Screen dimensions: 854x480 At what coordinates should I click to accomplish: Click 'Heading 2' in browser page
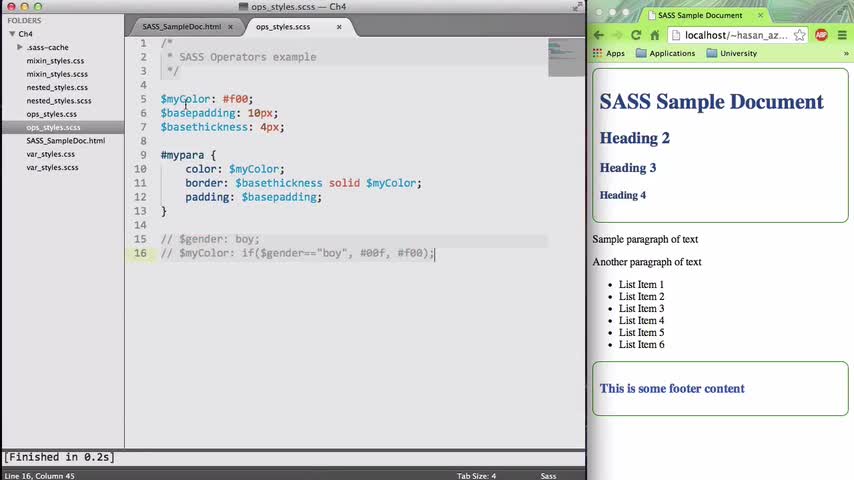[635, 138]
